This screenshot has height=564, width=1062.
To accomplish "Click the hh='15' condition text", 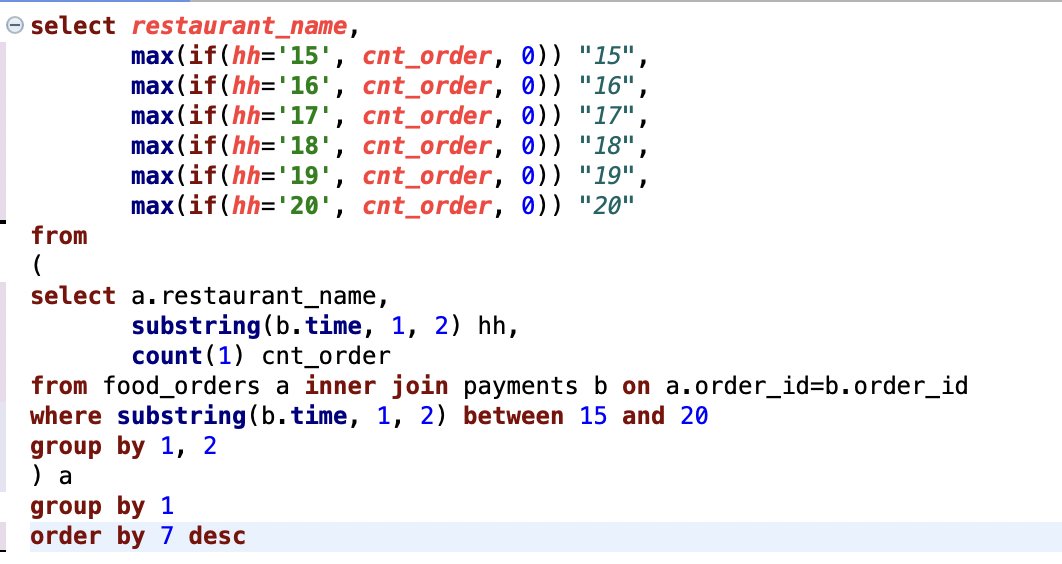I will click(x=281, y=56).
